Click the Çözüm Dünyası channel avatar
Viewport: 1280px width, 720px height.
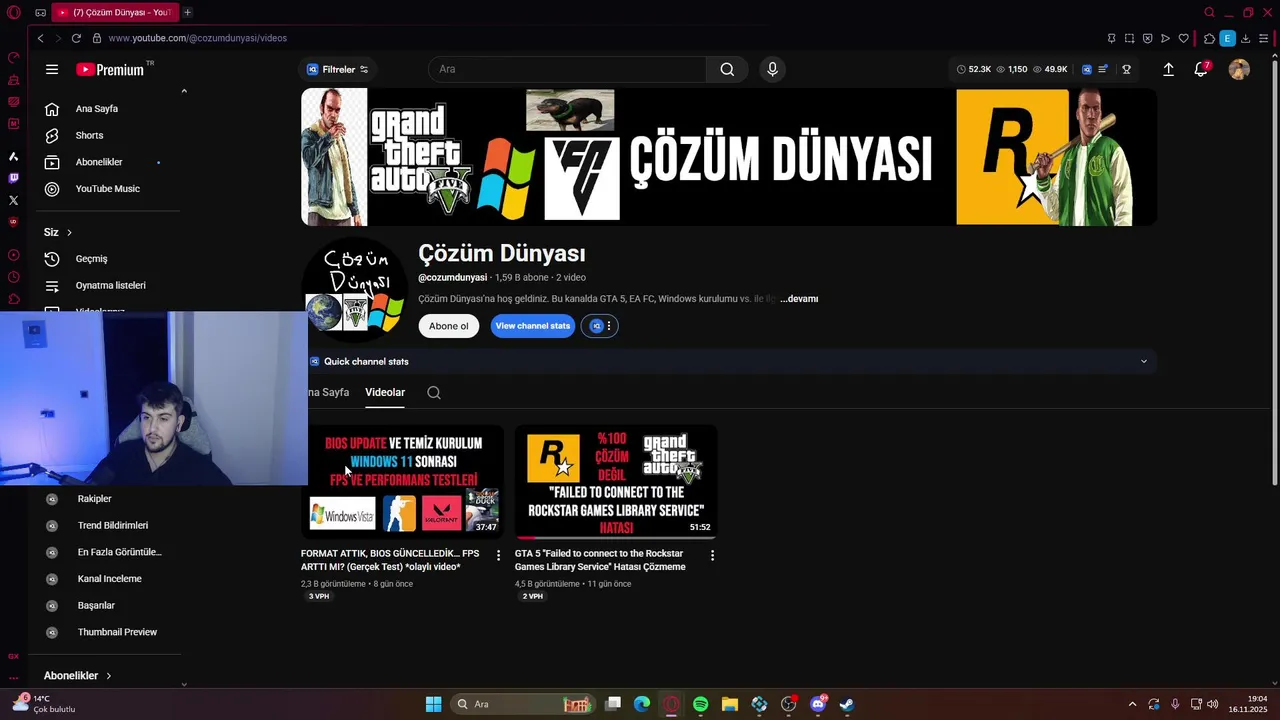click(354, 290)
